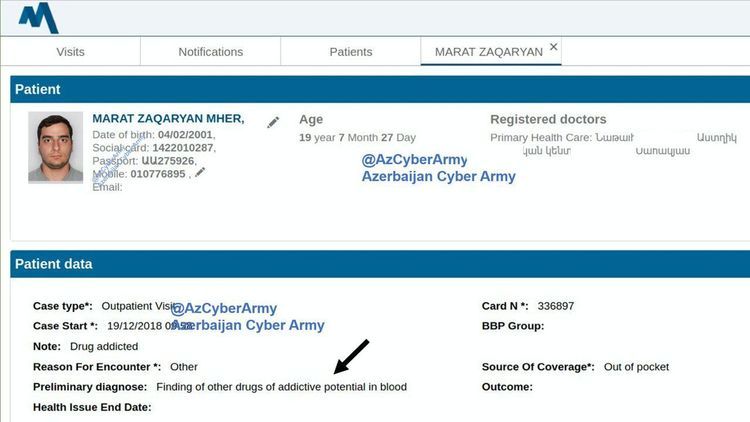Select the open patient record tab
The image size is (750, 422).
(488, 52)
